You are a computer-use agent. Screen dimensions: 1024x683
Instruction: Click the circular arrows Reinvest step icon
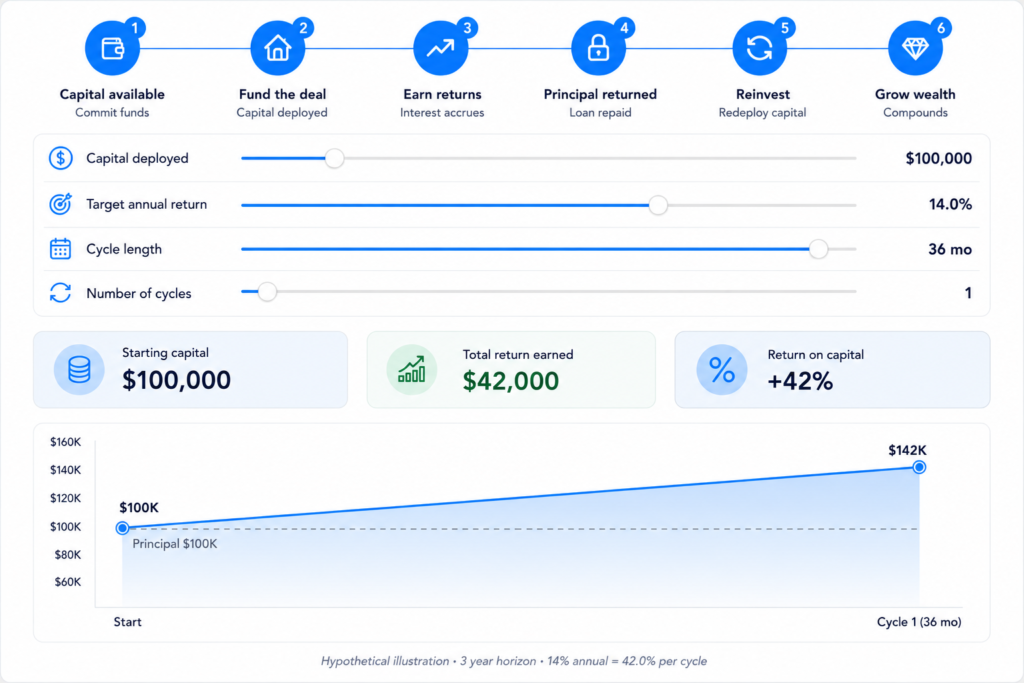tap(760, 48)
